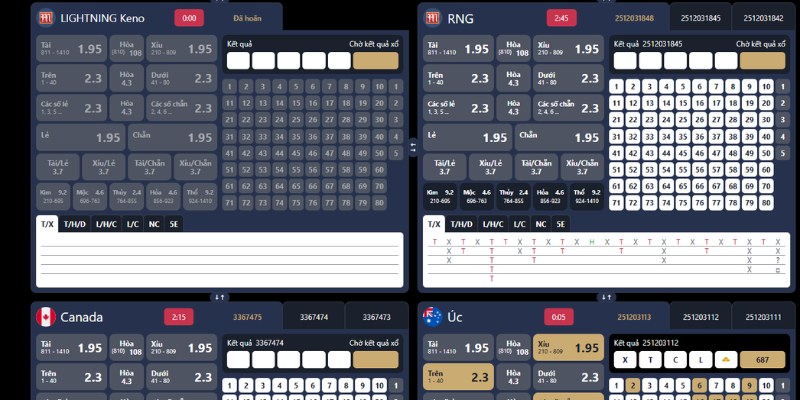Click number 71 in the LIGHTNING Keno grid
This screenshot has width=800, height=400.
230,203
